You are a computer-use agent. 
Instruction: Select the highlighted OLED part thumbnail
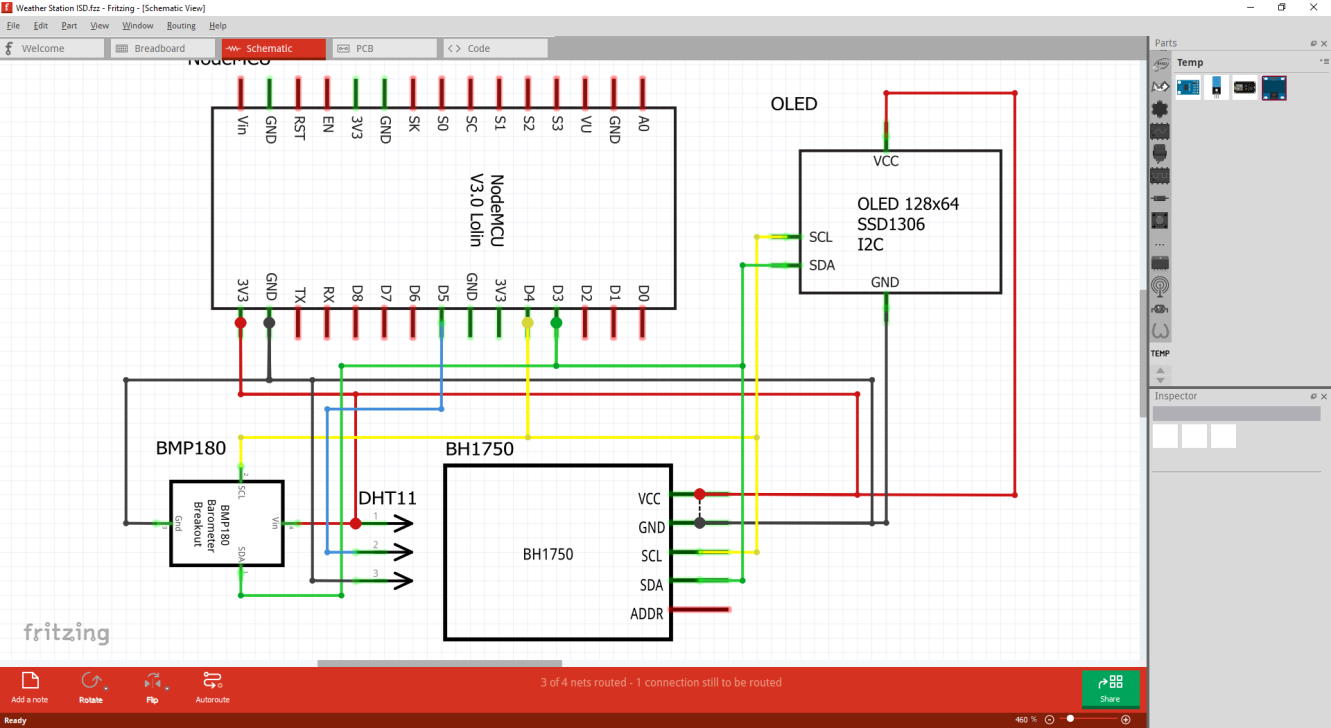pyautogui.click(x=1273, y=88)
